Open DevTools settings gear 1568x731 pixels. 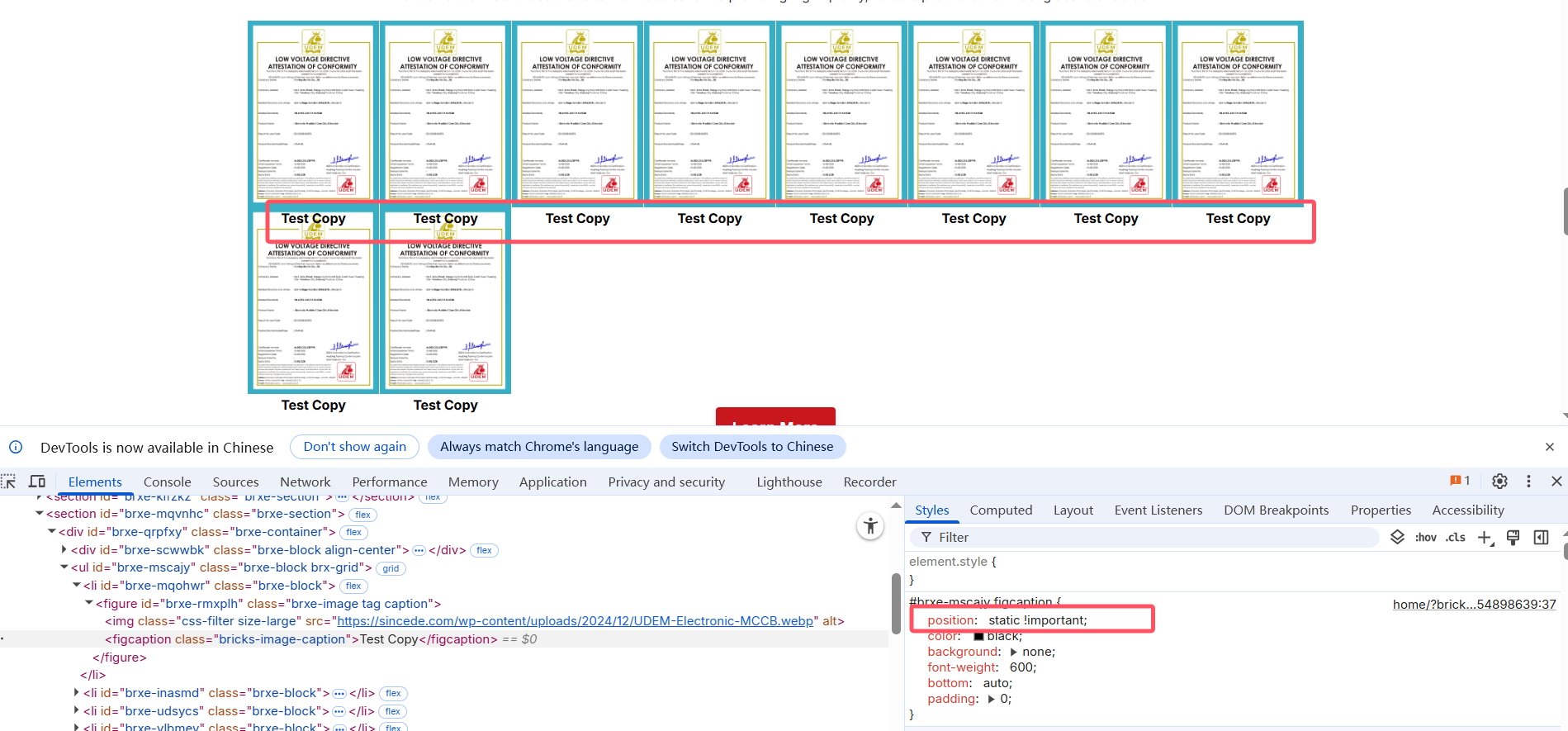tap(1499, 482)
